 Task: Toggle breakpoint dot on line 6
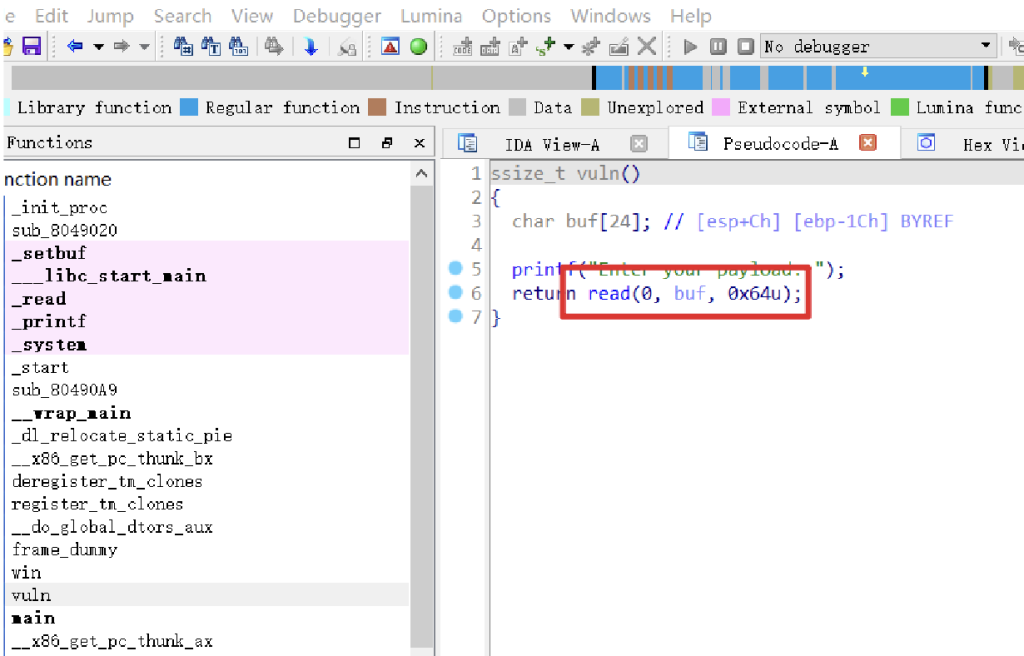457,293
